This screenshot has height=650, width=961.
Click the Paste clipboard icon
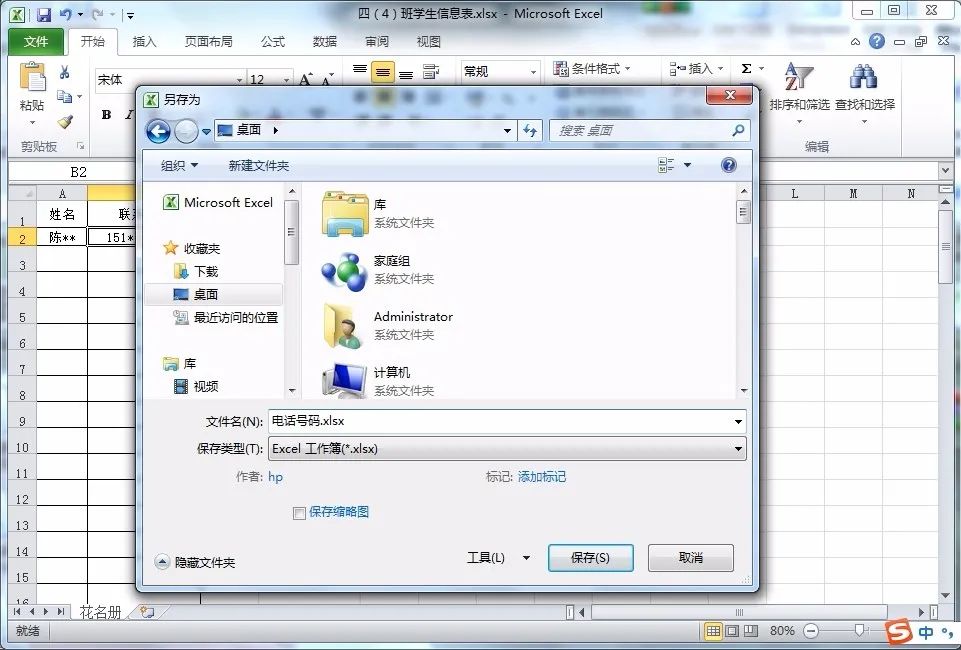32,78
